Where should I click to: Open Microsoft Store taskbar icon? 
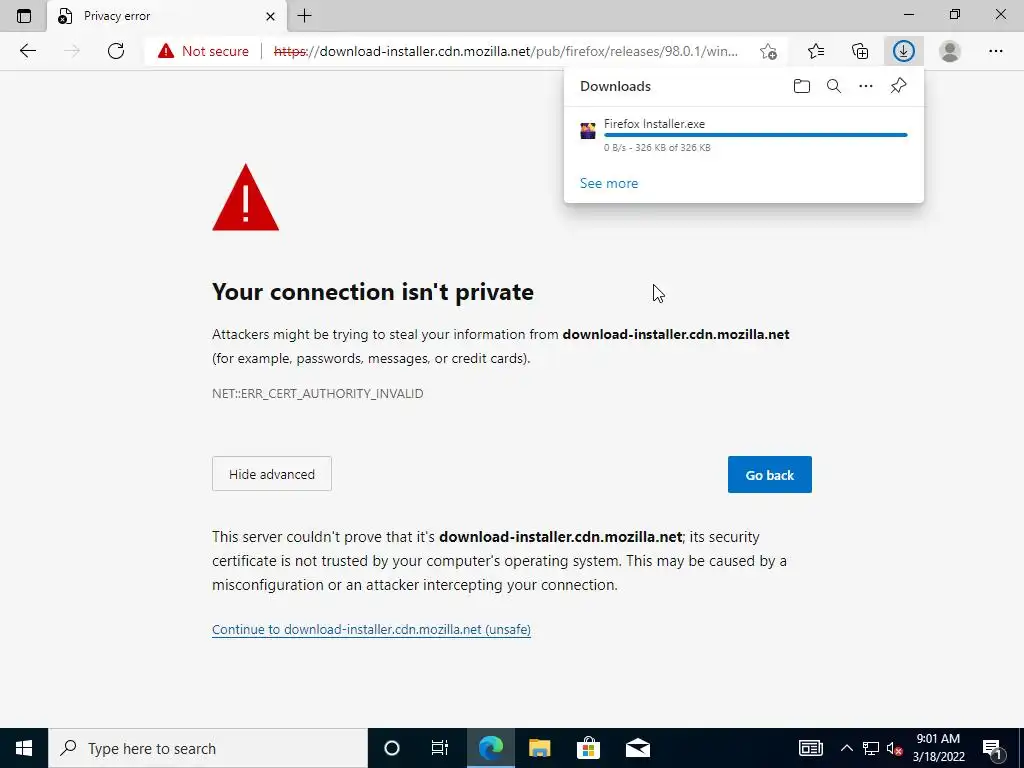pyautogui.click(x=588, y=748)
